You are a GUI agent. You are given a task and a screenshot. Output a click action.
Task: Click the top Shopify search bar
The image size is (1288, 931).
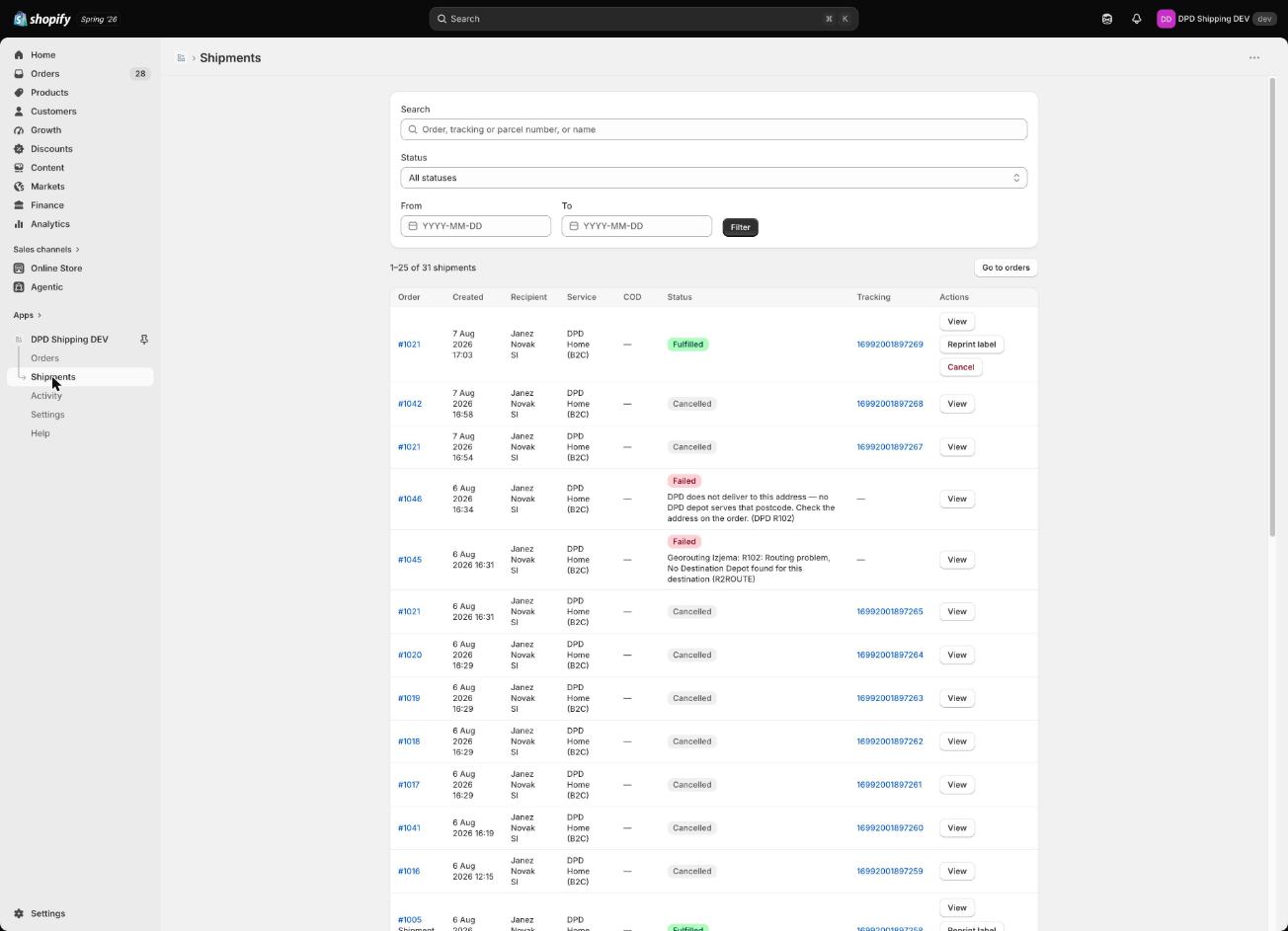click(x=643, y=19)
